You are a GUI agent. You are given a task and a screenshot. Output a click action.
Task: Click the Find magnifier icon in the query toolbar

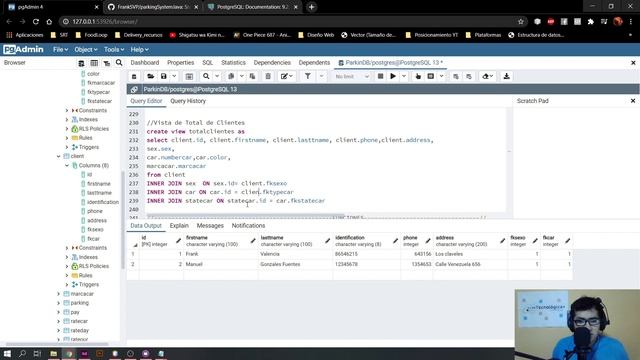206,76
